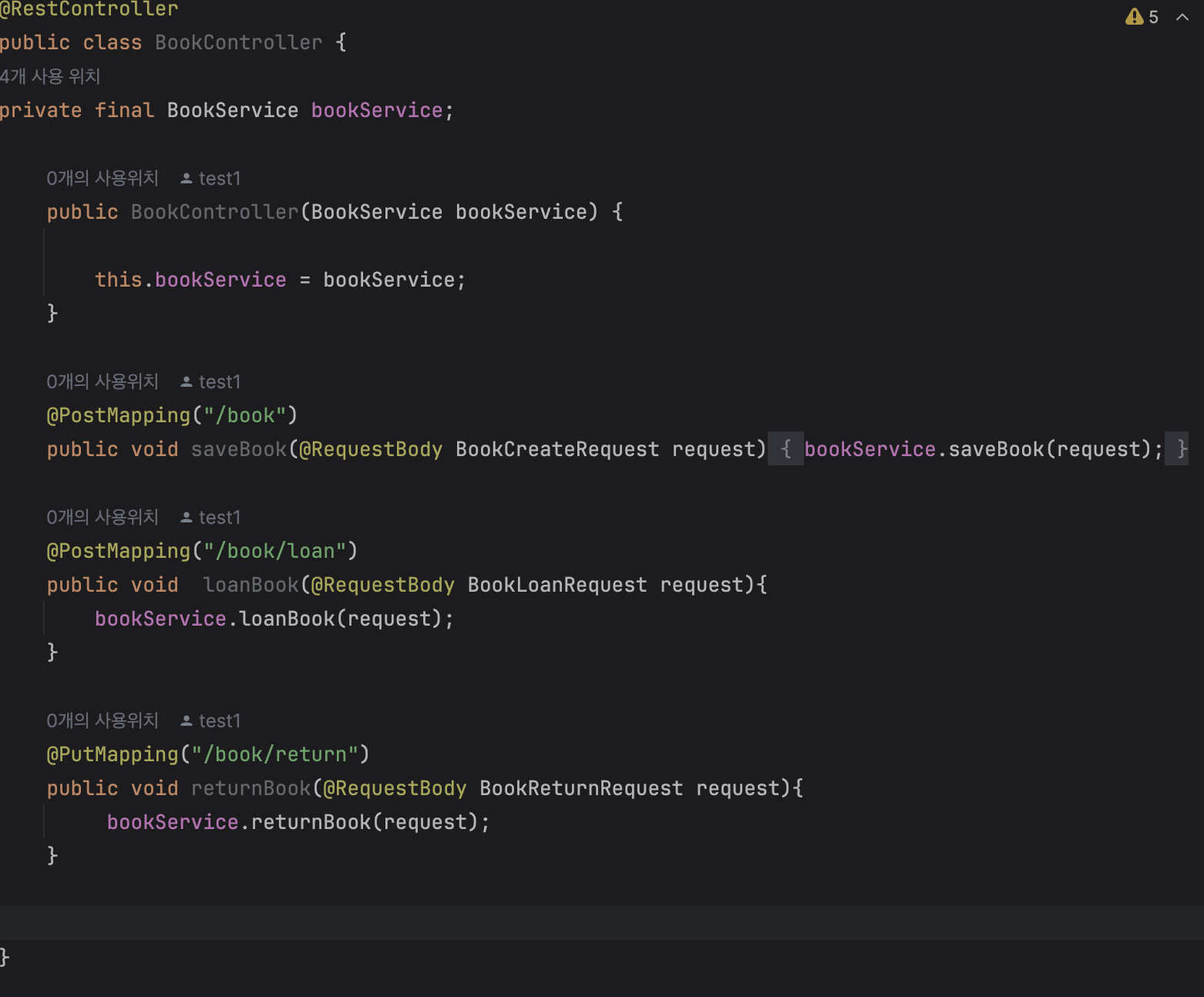Click the BookController constructor name
The image size is (1204, 997).
click(214, 212)
